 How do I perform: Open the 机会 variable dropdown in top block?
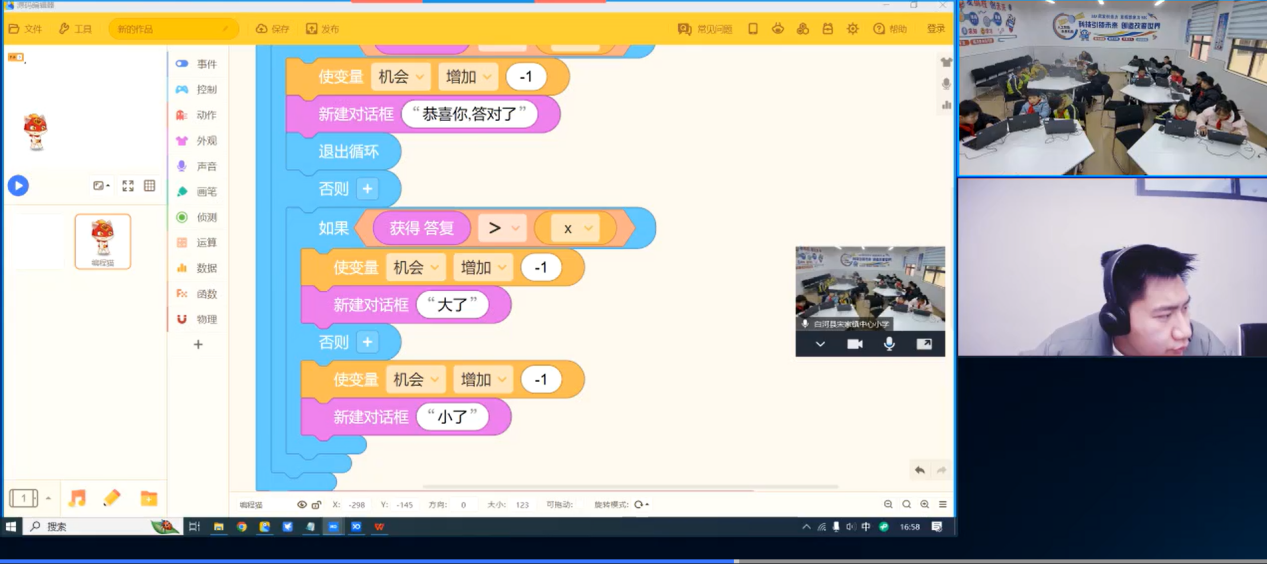[x=401, y=77]
